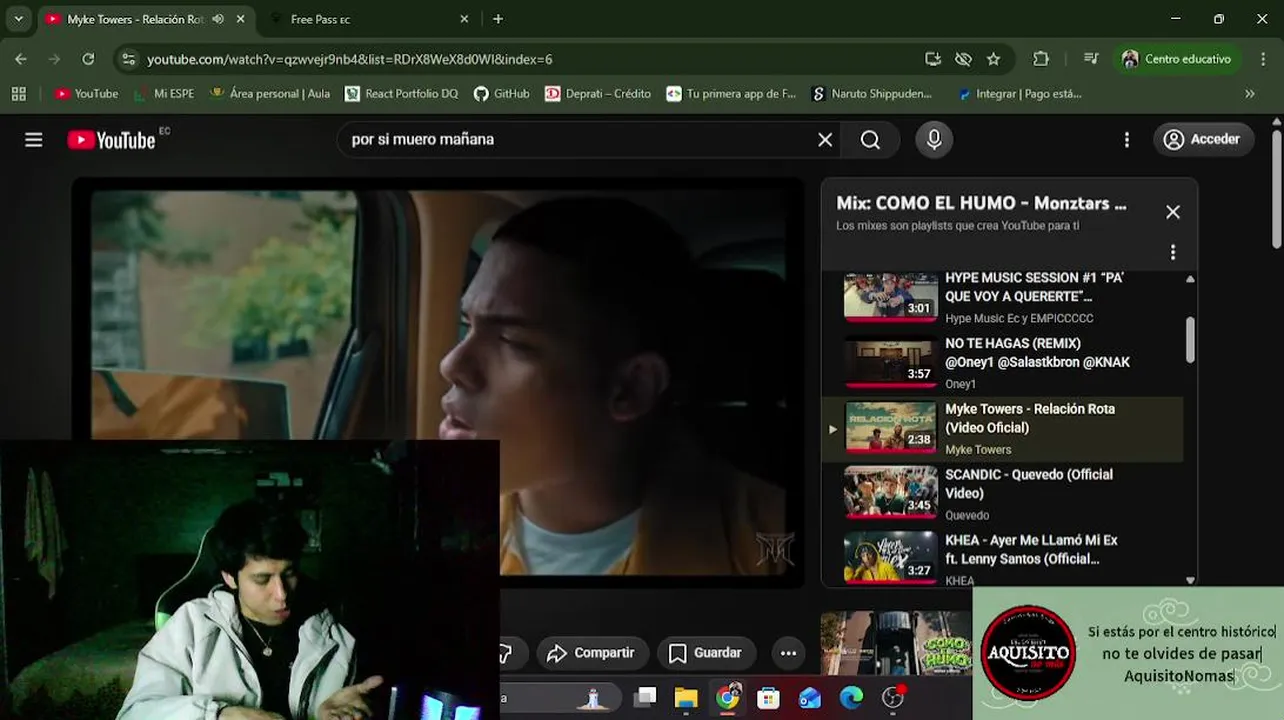Open COMO EL HUMO recommended video thumbnail
The image size is (1284, 720).
click(896, 643)
